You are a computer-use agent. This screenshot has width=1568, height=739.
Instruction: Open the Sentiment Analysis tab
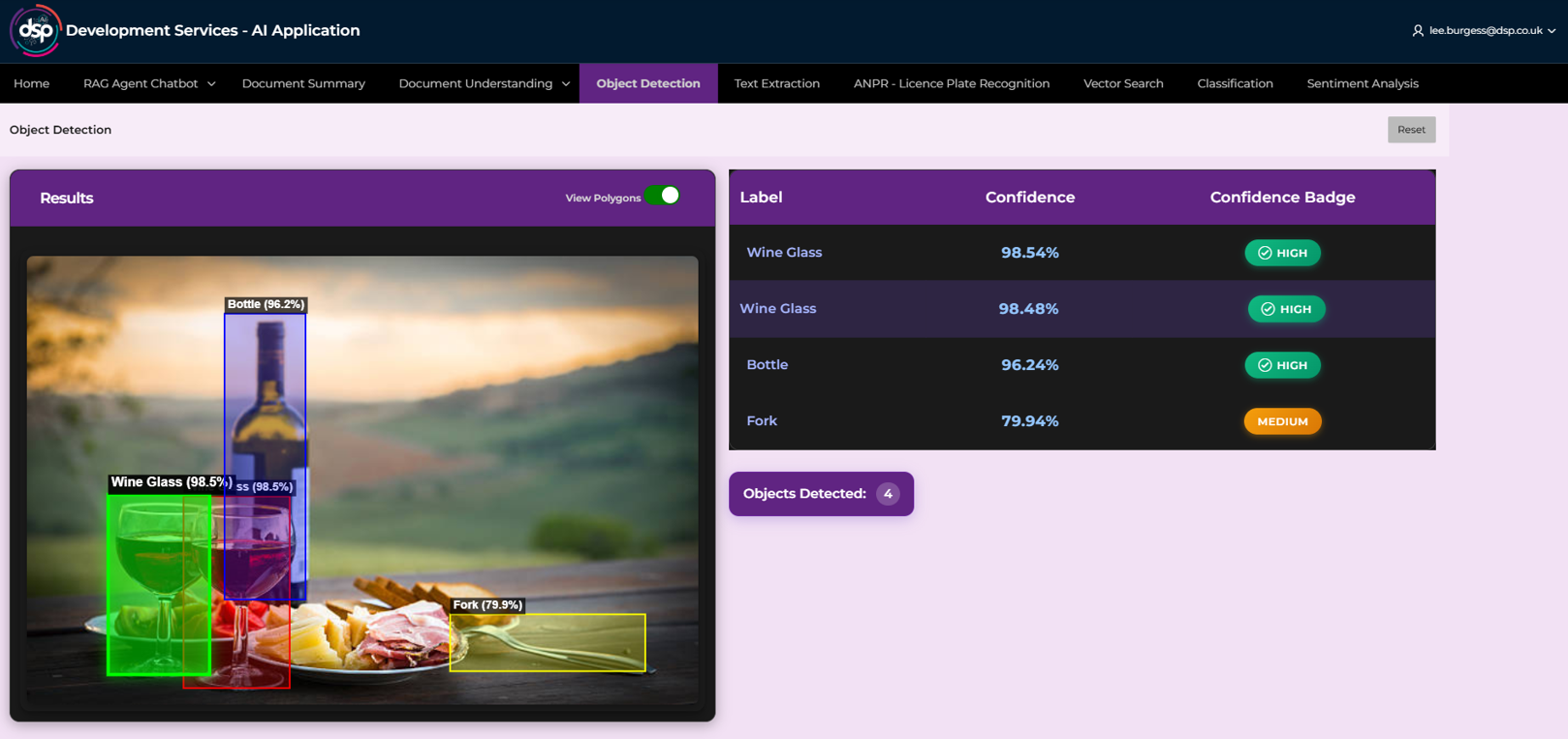tap(1362, 84)
